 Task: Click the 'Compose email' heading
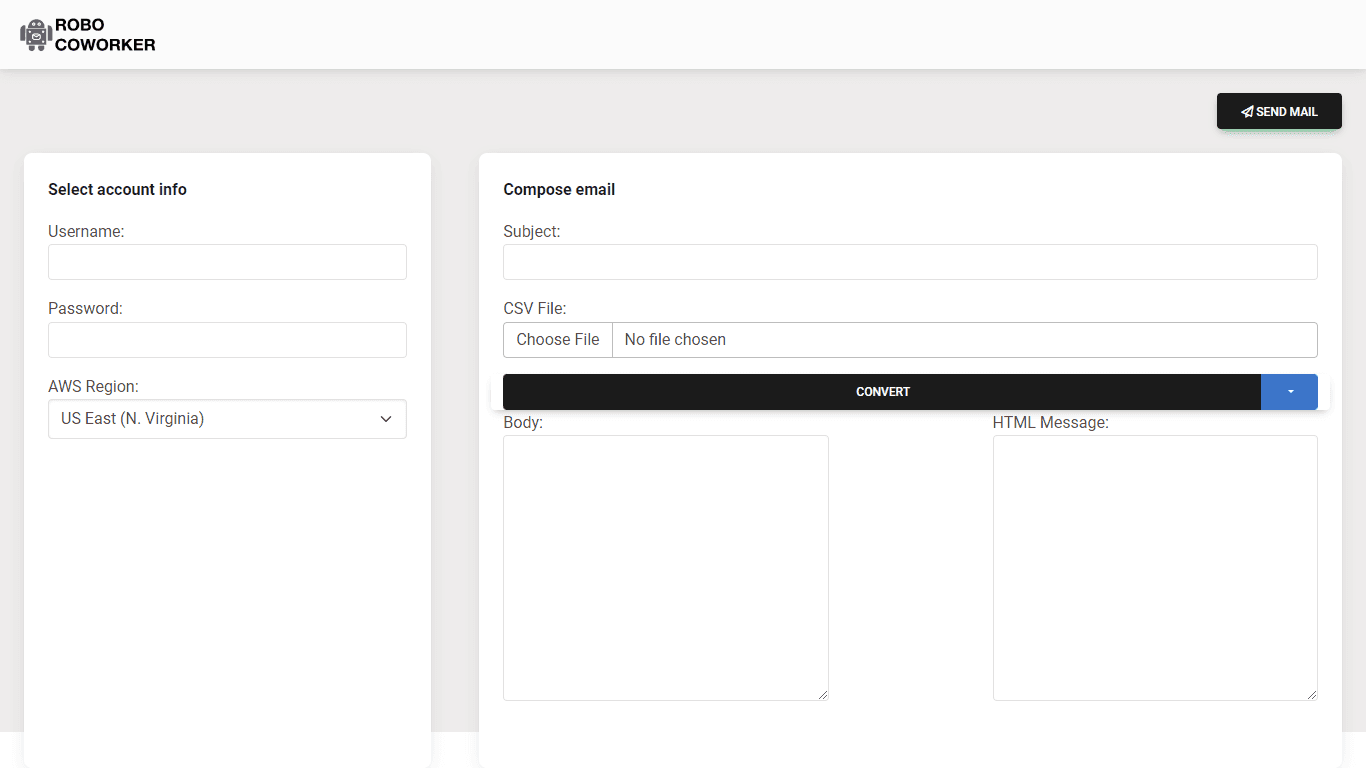[x=559, y=189]
